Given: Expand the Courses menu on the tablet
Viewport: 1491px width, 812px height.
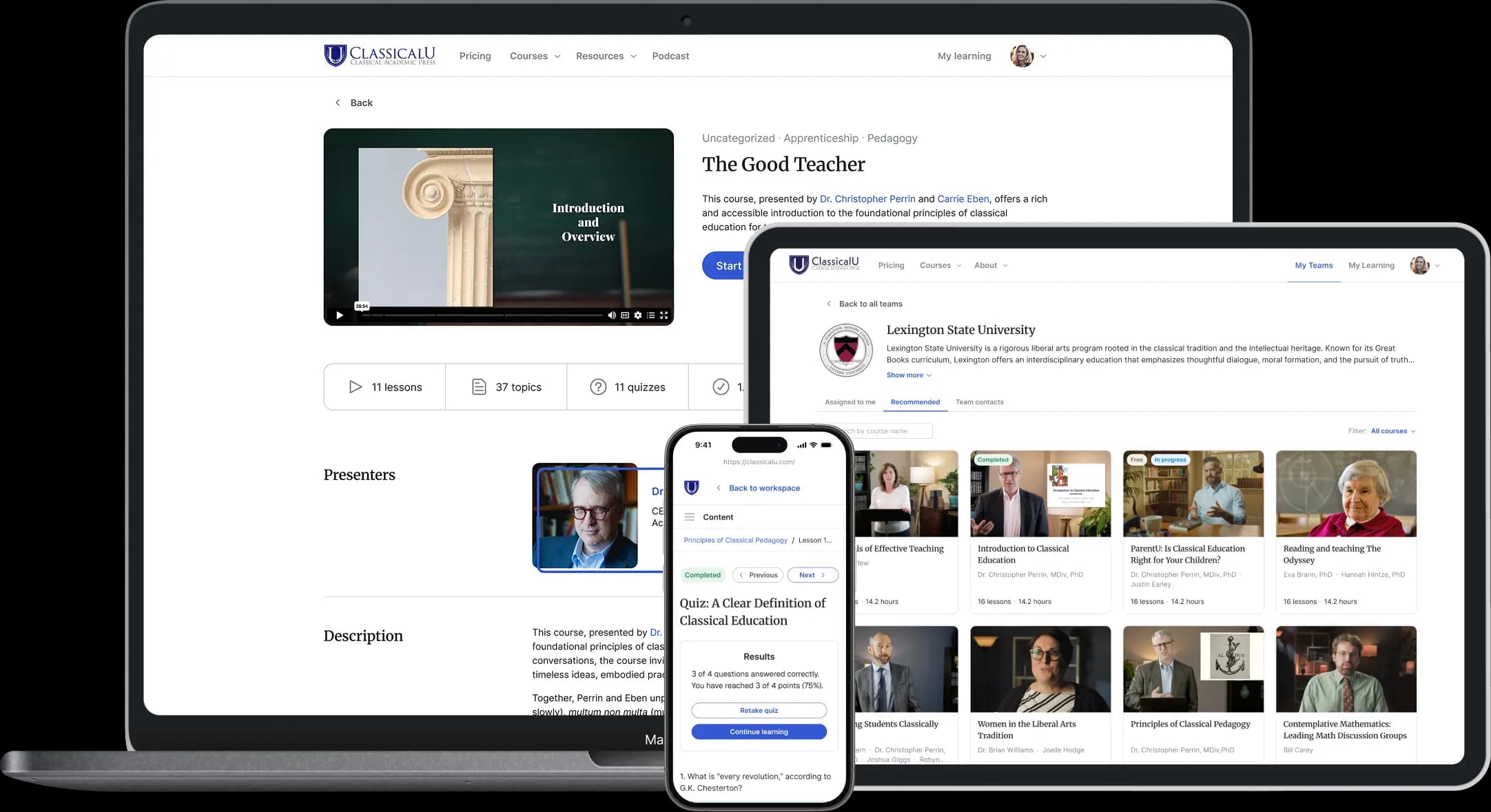Looking at the screenshot, I should point(940,265).
